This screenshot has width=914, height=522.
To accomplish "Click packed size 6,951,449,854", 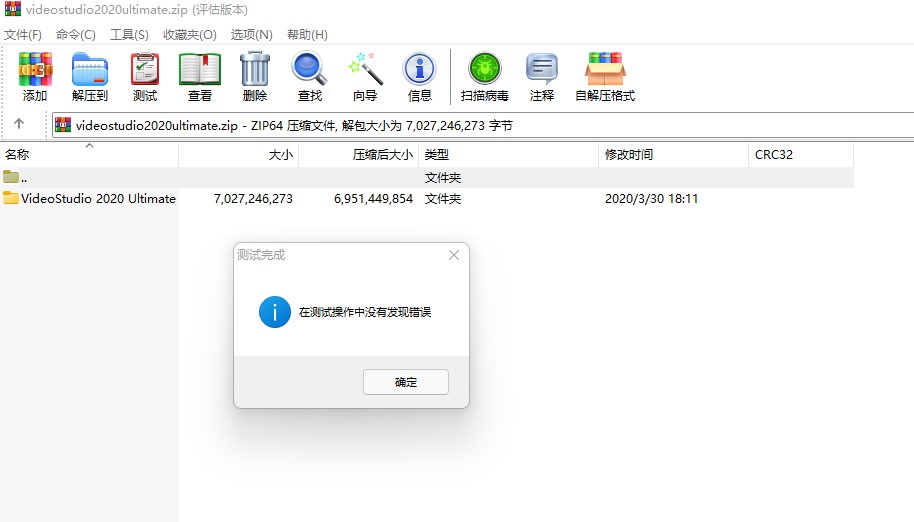I will pyautogui.click(x=373, y=199).
